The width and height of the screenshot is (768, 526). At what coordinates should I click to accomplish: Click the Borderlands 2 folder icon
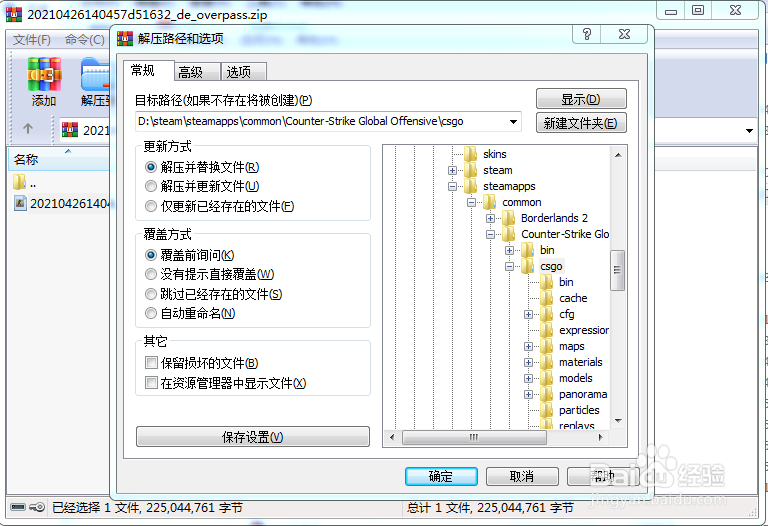[x=508, y=218]
